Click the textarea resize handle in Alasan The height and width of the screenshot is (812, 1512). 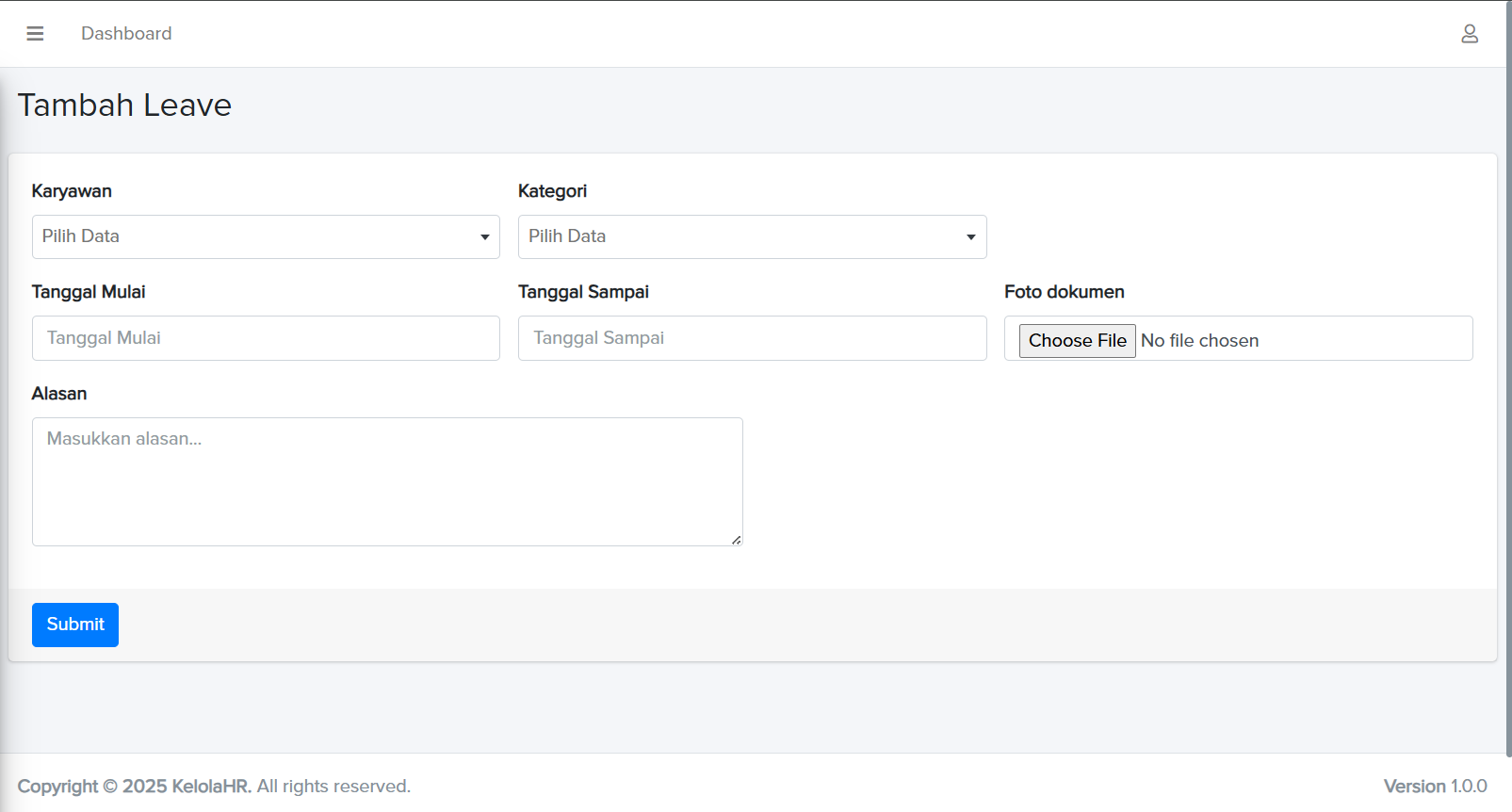736,540
